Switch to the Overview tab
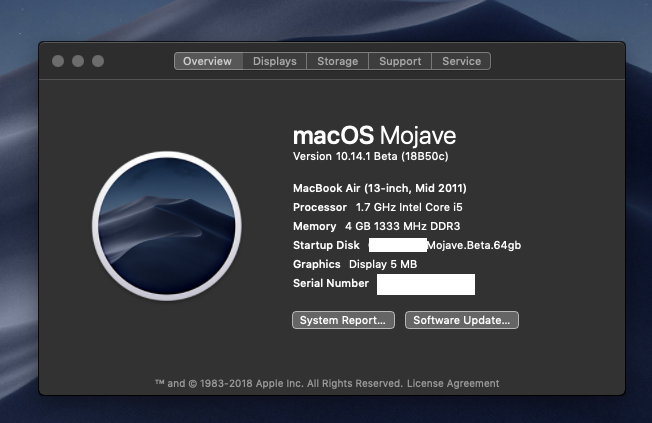Screen dimensions: 652x423 (x=208, y=61)
